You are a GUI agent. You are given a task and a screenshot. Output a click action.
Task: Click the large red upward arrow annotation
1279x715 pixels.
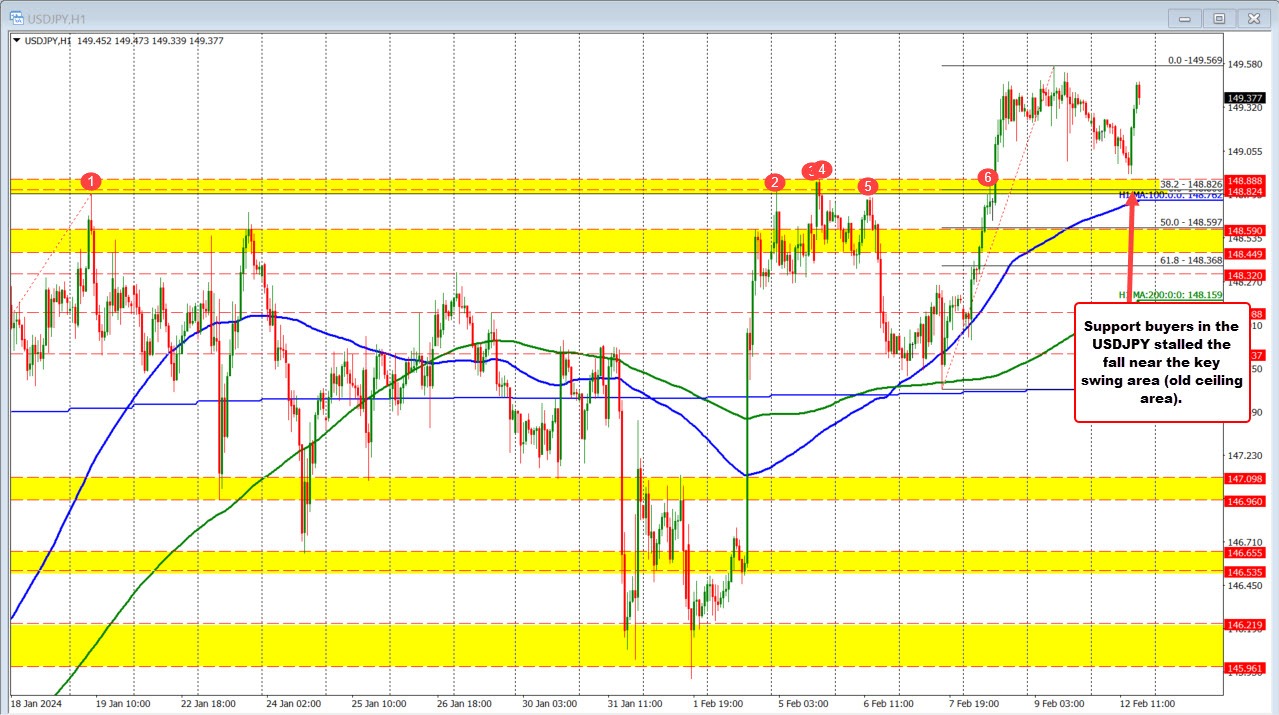tap(1133, 250)
